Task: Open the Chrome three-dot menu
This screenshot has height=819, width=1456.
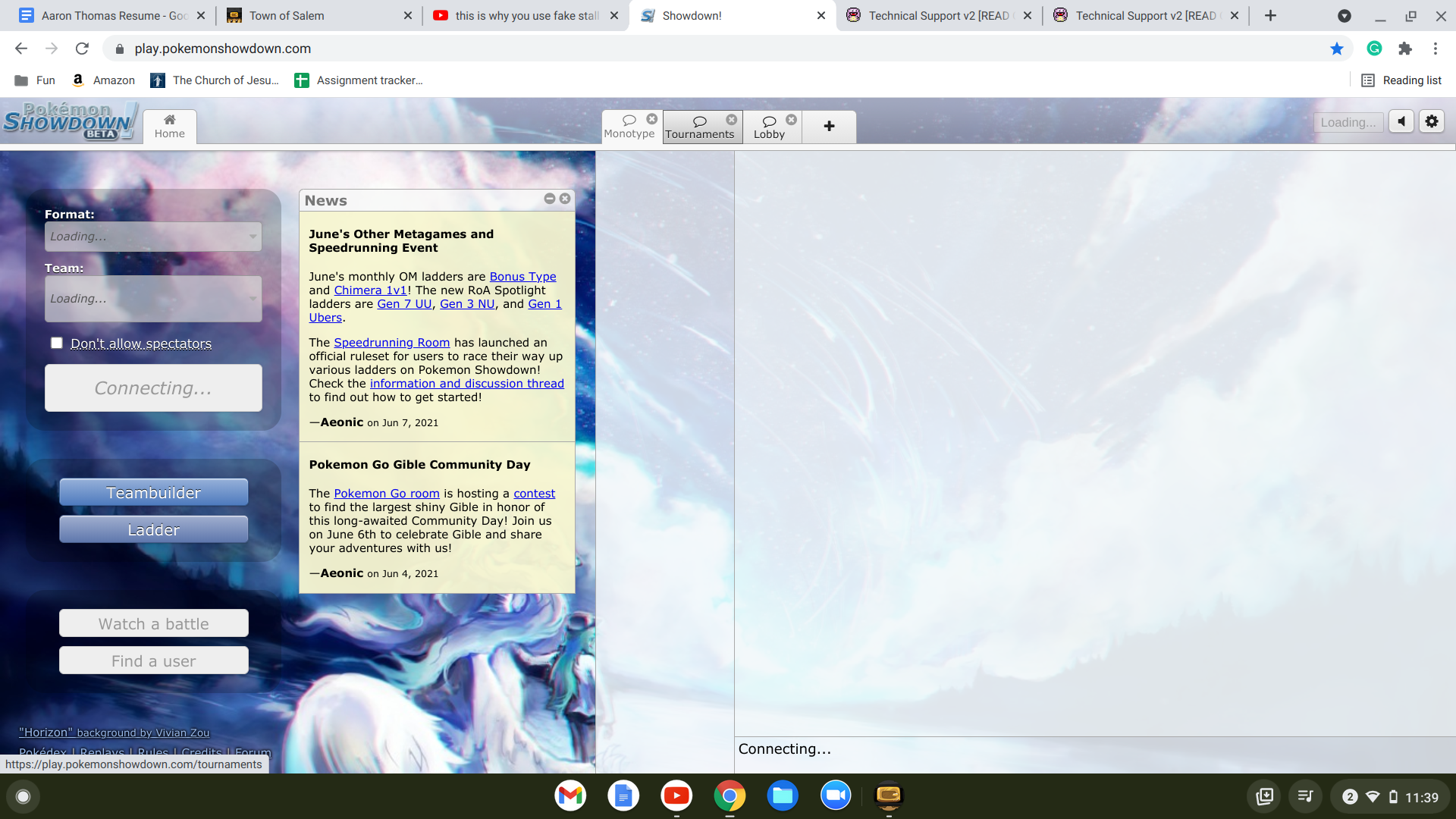Action: pyautogui.click(x=1436, y=49)
